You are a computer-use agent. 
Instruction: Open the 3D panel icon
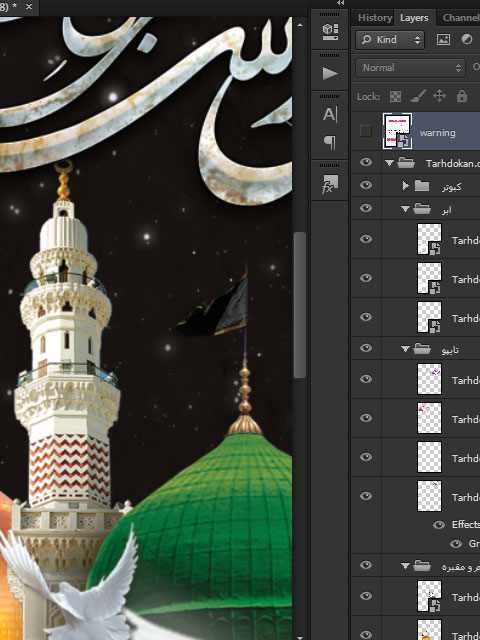tap(330, 32)
